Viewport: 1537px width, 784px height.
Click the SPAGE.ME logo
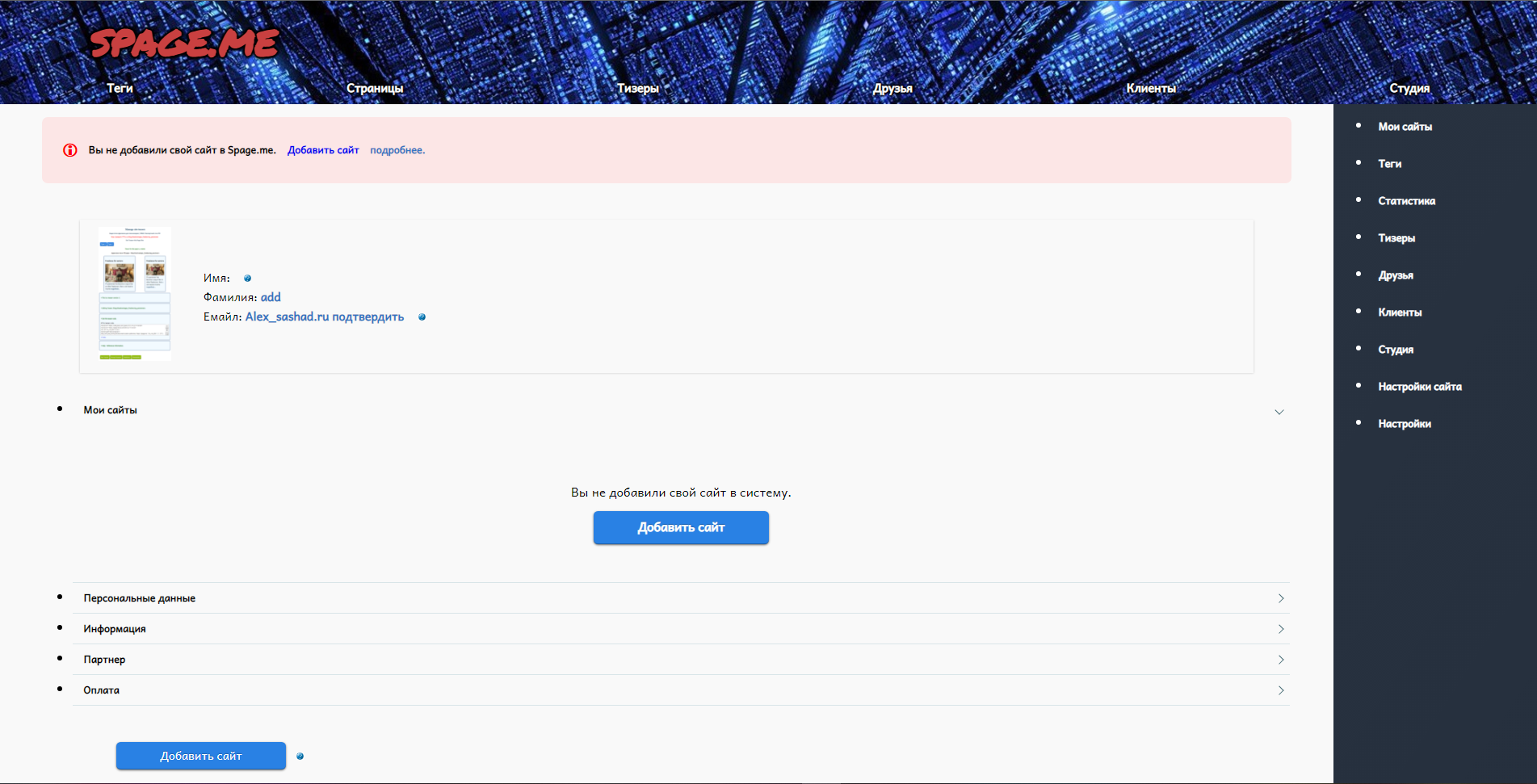tap(184, 43)
